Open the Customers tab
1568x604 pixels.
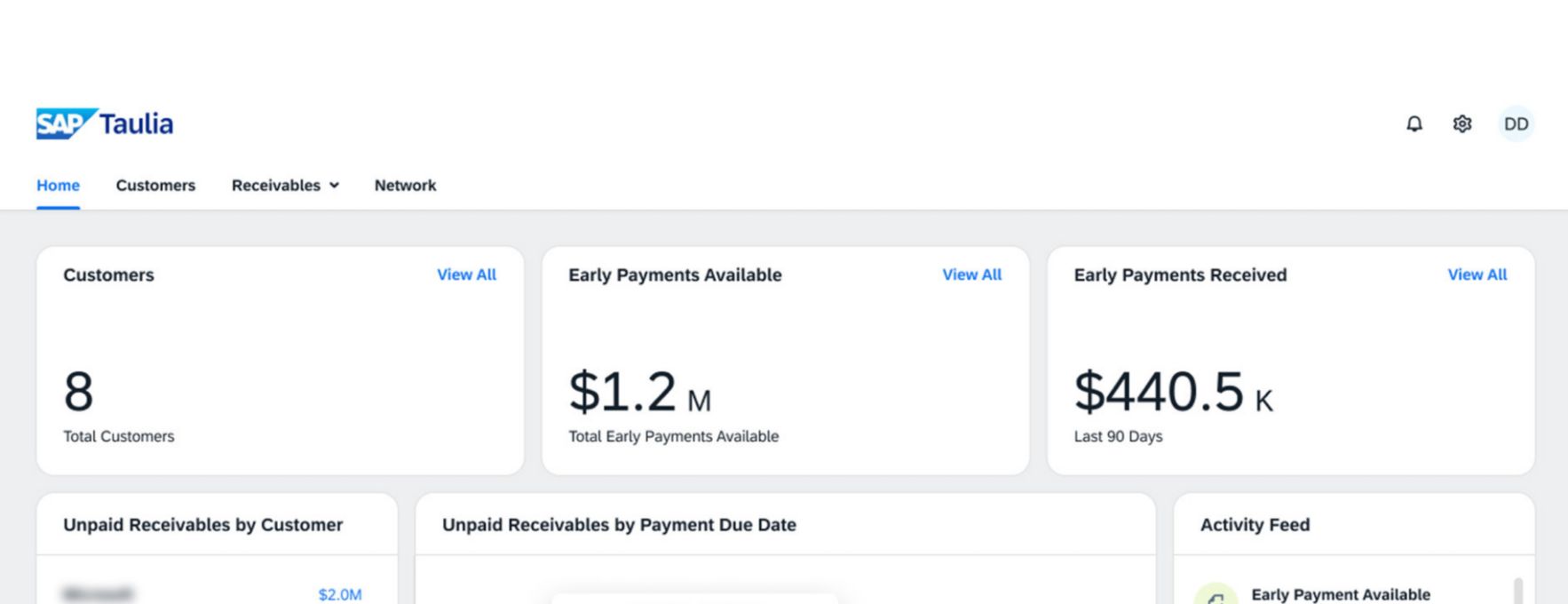tap(155, 186)
